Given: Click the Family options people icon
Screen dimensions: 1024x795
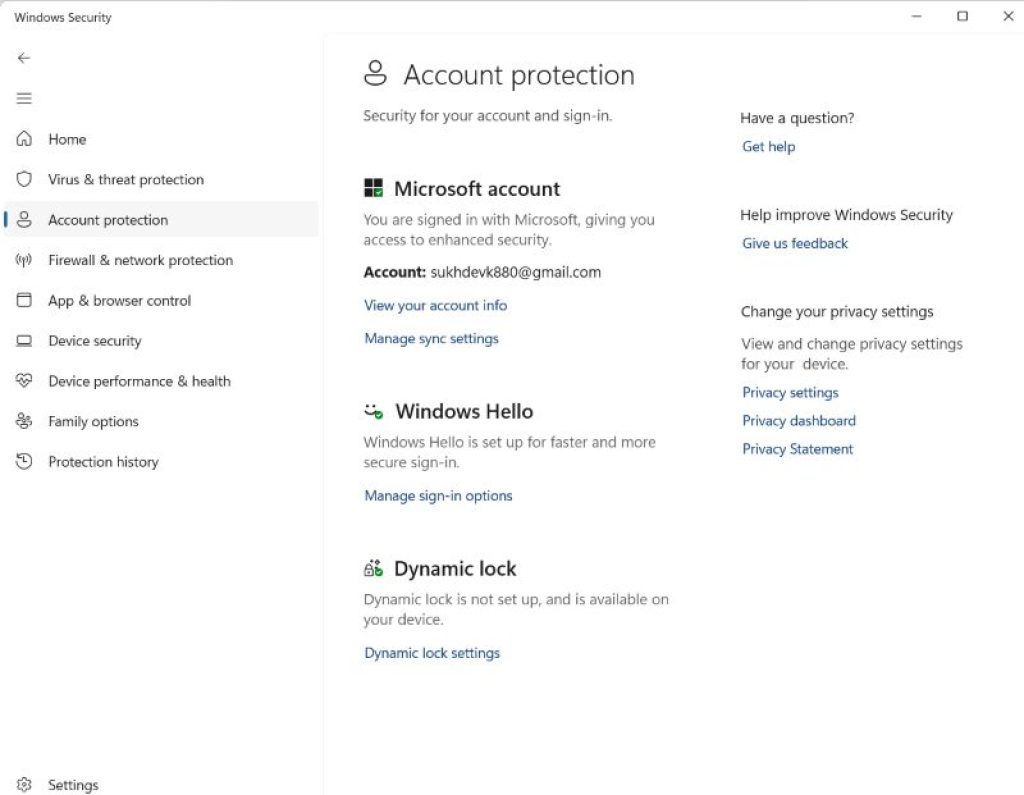Looking at the screenshot, I should pyautogui.click(x=24, y=421).
